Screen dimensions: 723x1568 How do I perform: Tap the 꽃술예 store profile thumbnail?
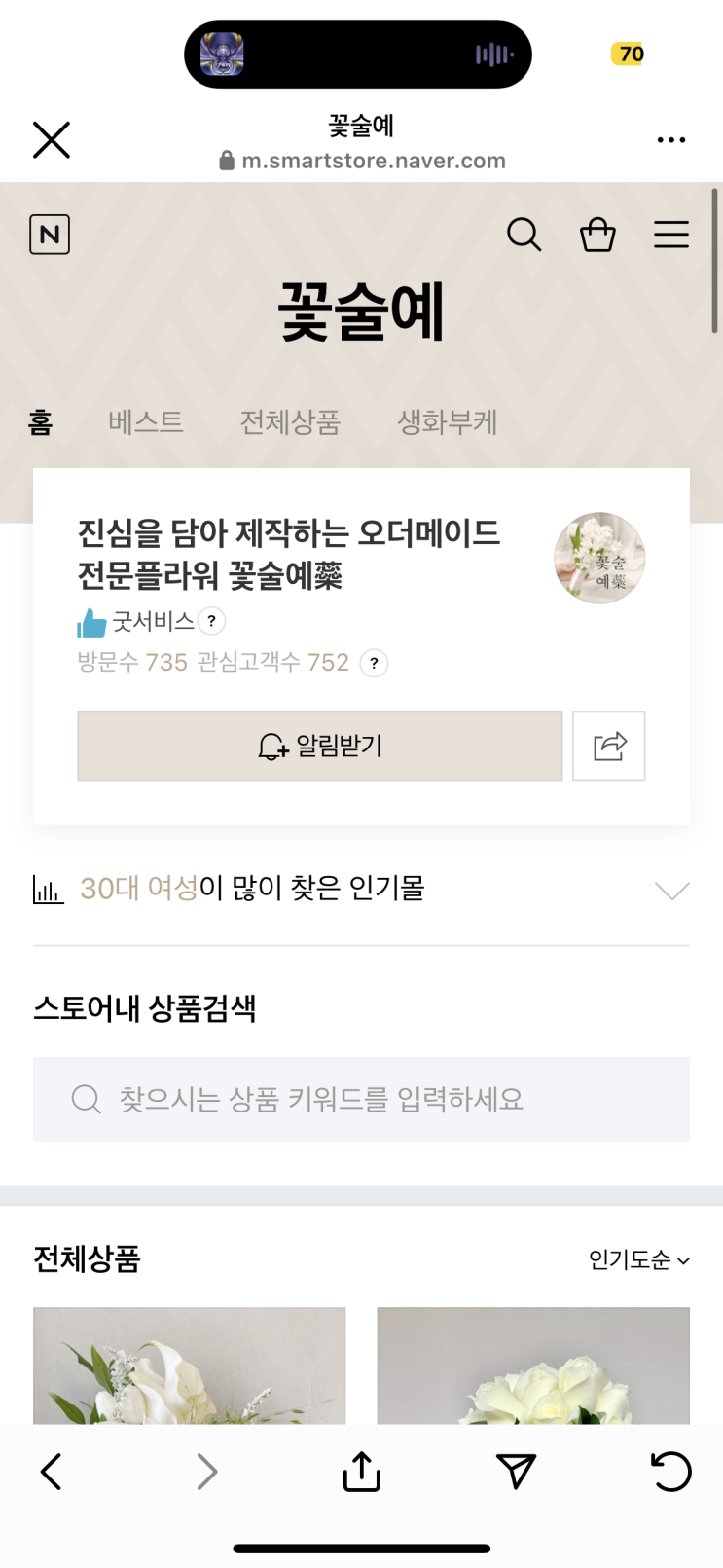click(599, 559)
